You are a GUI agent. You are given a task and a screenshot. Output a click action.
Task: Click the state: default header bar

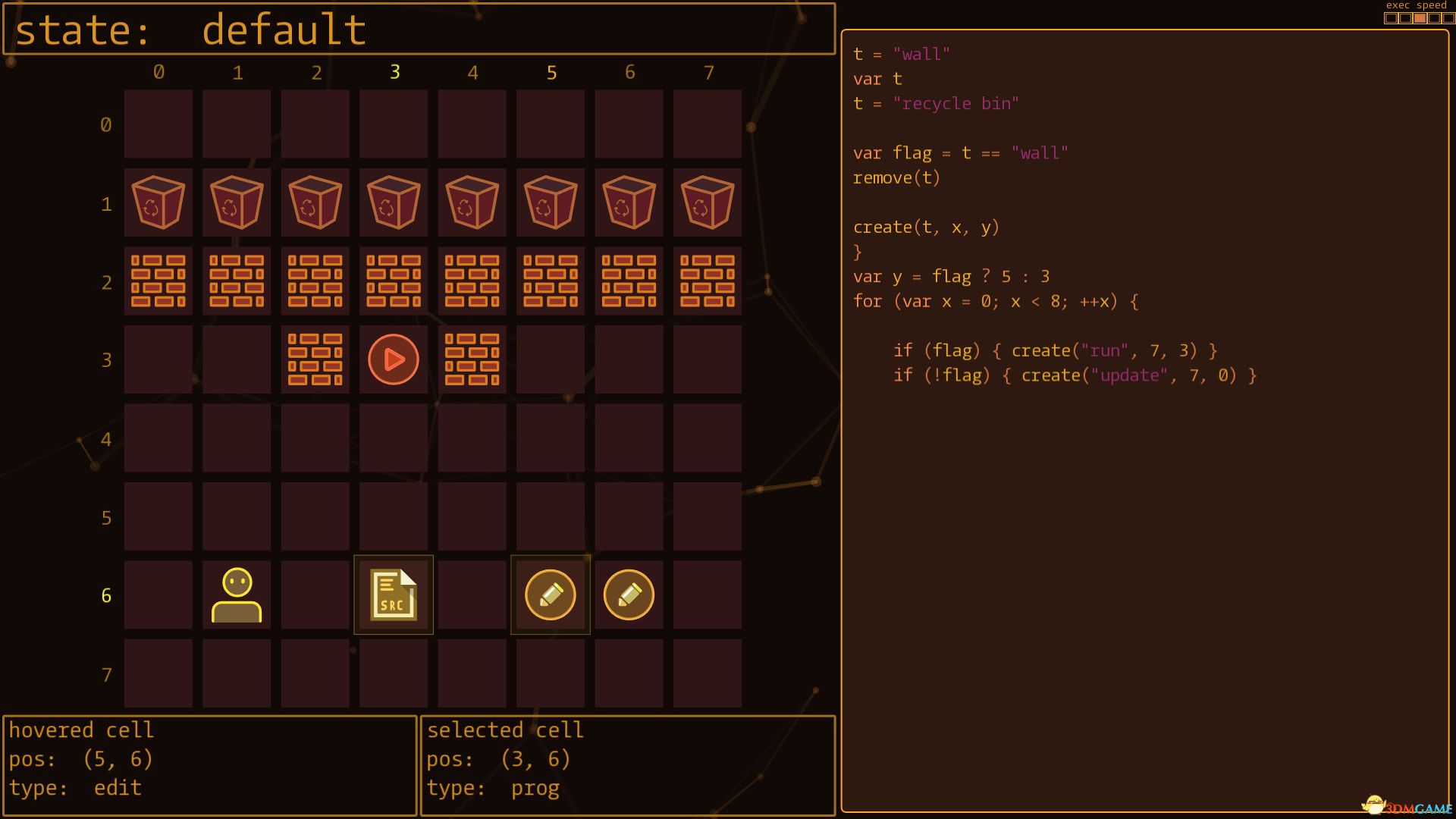[419, 30]
